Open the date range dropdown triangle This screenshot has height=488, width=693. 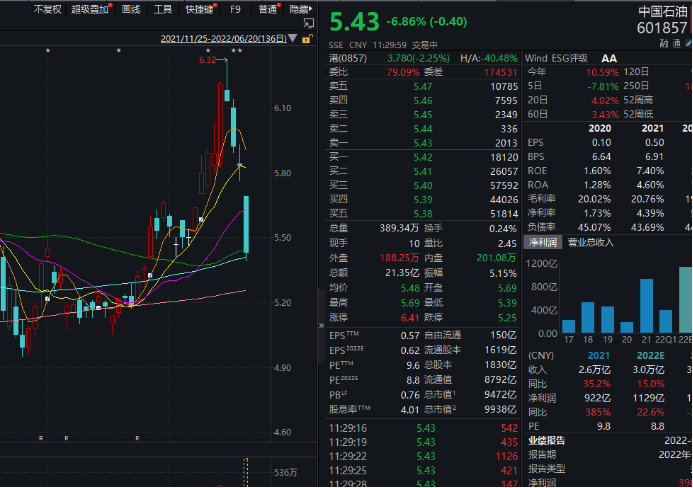point(290,40)
